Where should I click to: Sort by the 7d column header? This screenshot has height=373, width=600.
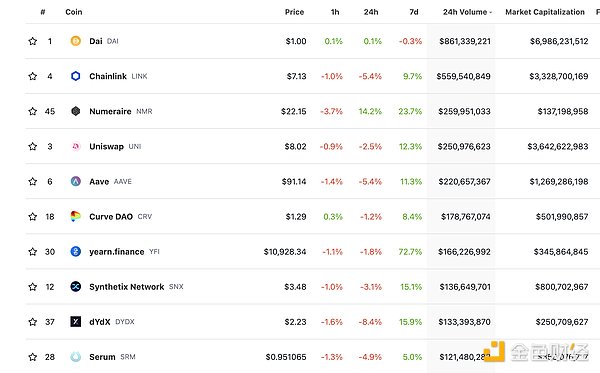click(x=414, y=12)
